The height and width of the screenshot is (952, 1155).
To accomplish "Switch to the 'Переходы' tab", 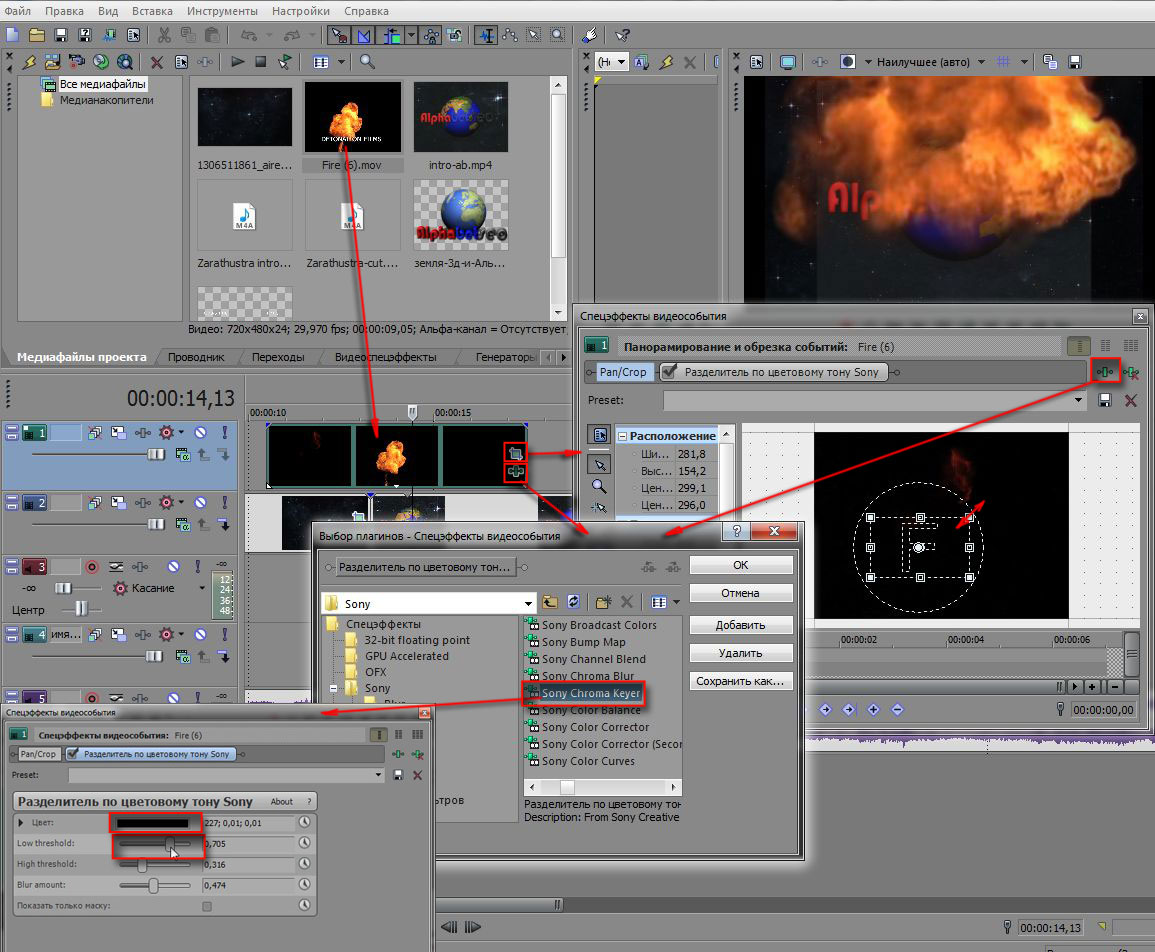I will click(278, 357).
